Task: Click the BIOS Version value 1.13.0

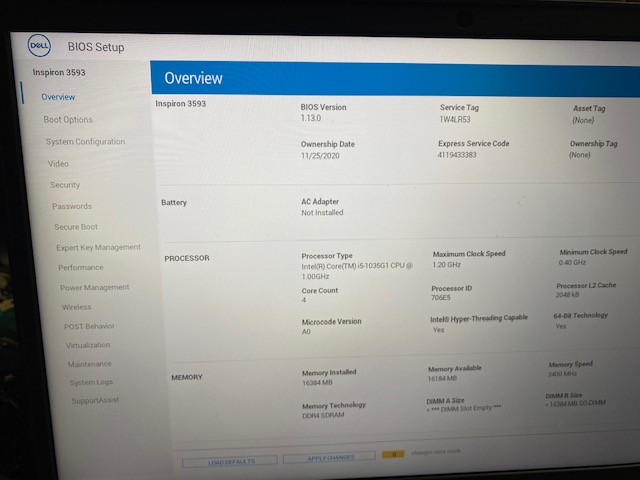Action: pos(311,118)
